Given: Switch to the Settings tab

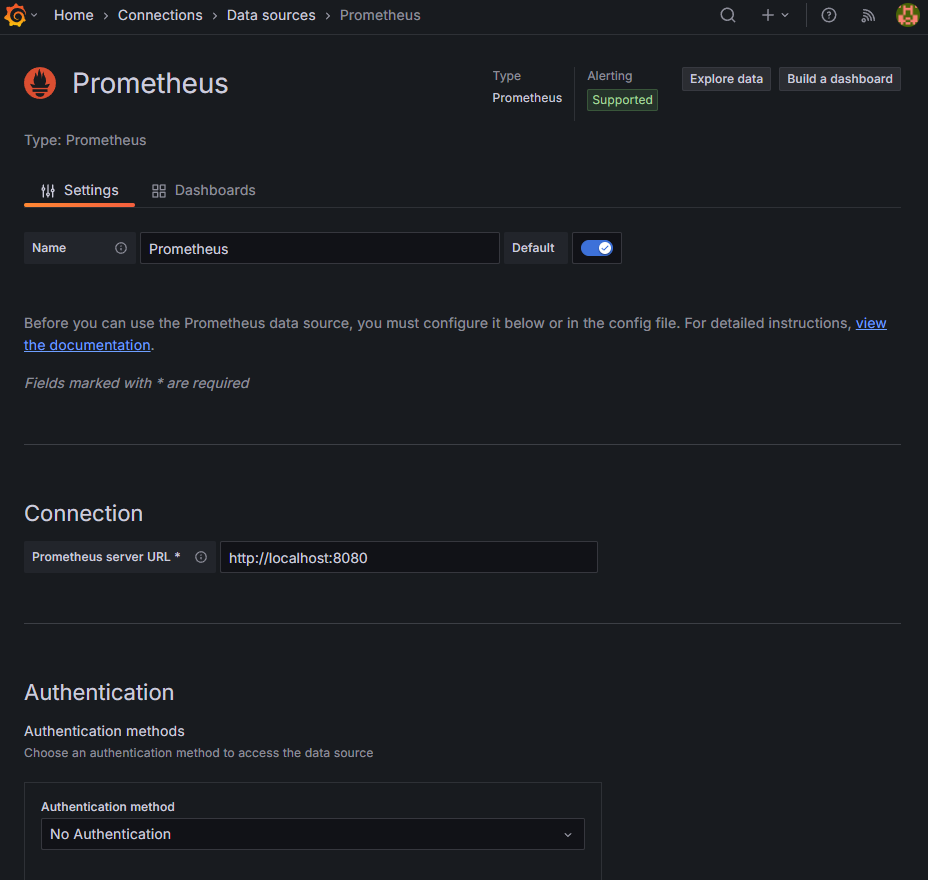Looking at the screenshot, I should pos(79,191).
